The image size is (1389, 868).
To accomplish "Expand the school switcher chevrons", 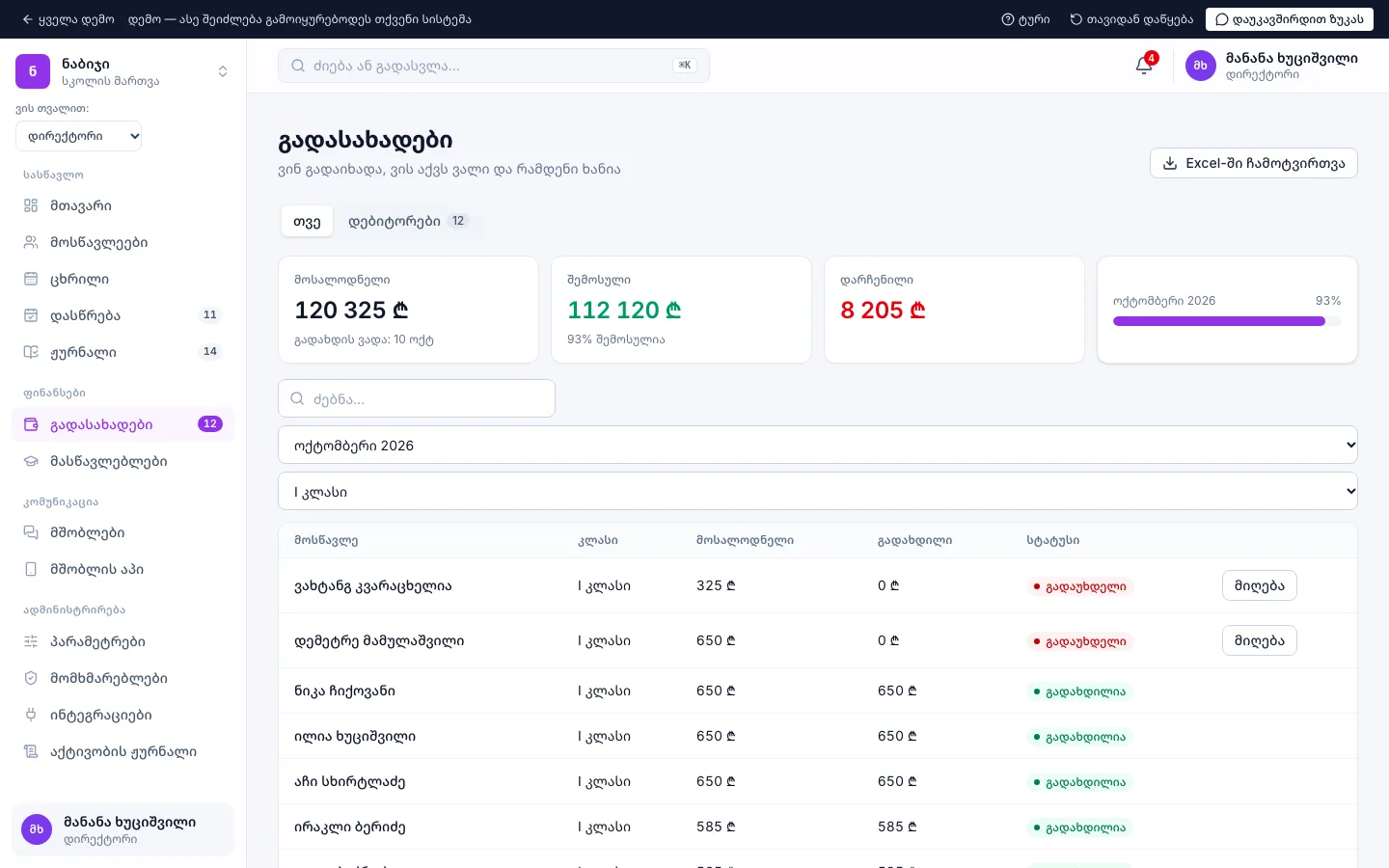I will [223, 71].
